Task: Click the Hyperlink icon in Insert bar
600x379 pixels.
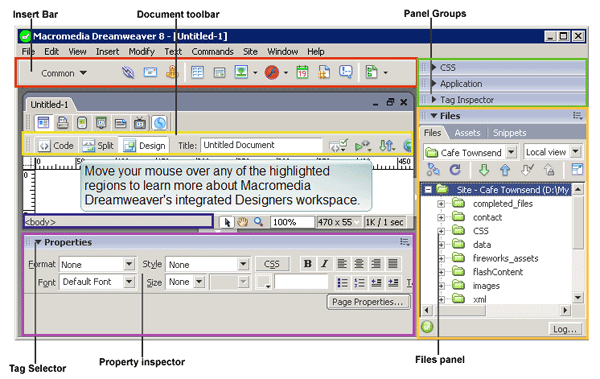Action: click(x=128, y=72)
